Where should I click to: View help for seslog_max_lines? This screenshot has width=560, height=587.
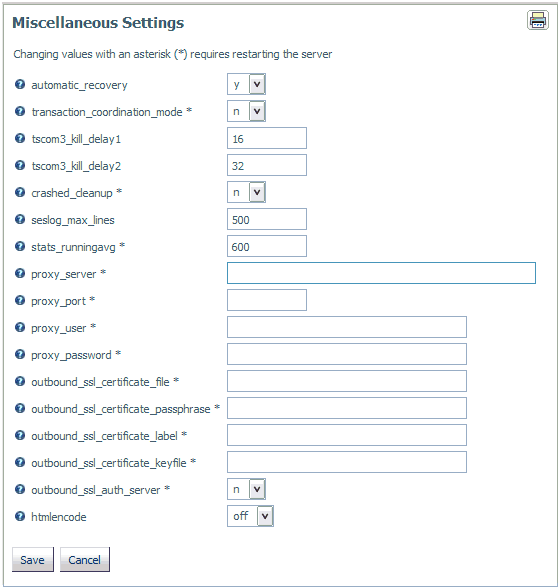[20, 219]
